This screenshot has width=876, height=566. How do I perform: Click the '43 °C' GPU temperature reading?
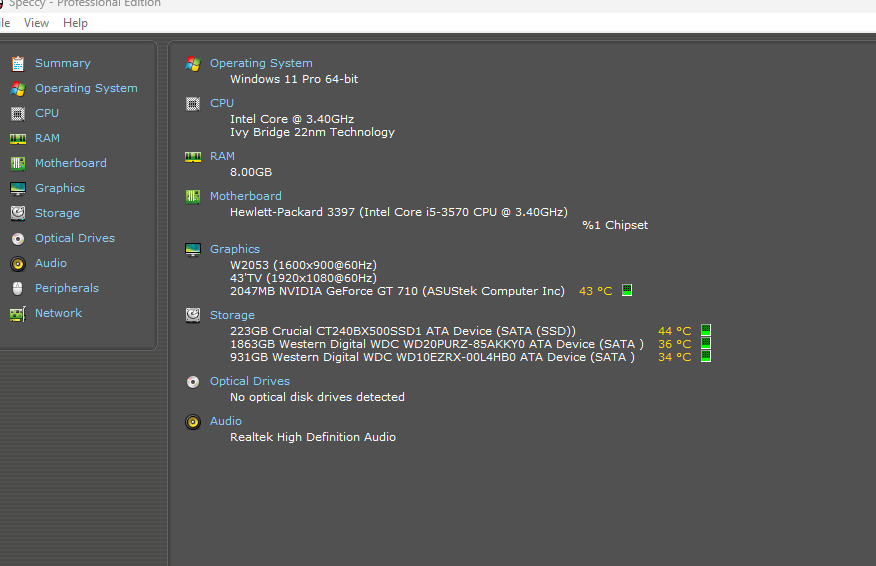(596, 291)
